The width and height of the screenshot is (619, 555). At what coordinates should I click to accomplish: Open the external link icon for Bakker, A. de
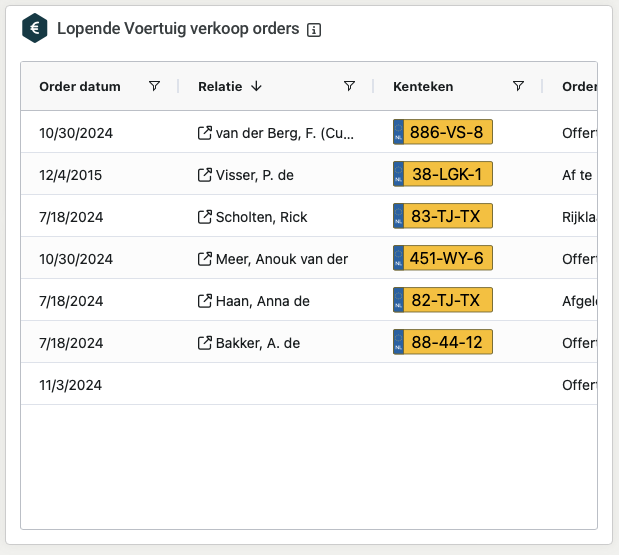205,343
